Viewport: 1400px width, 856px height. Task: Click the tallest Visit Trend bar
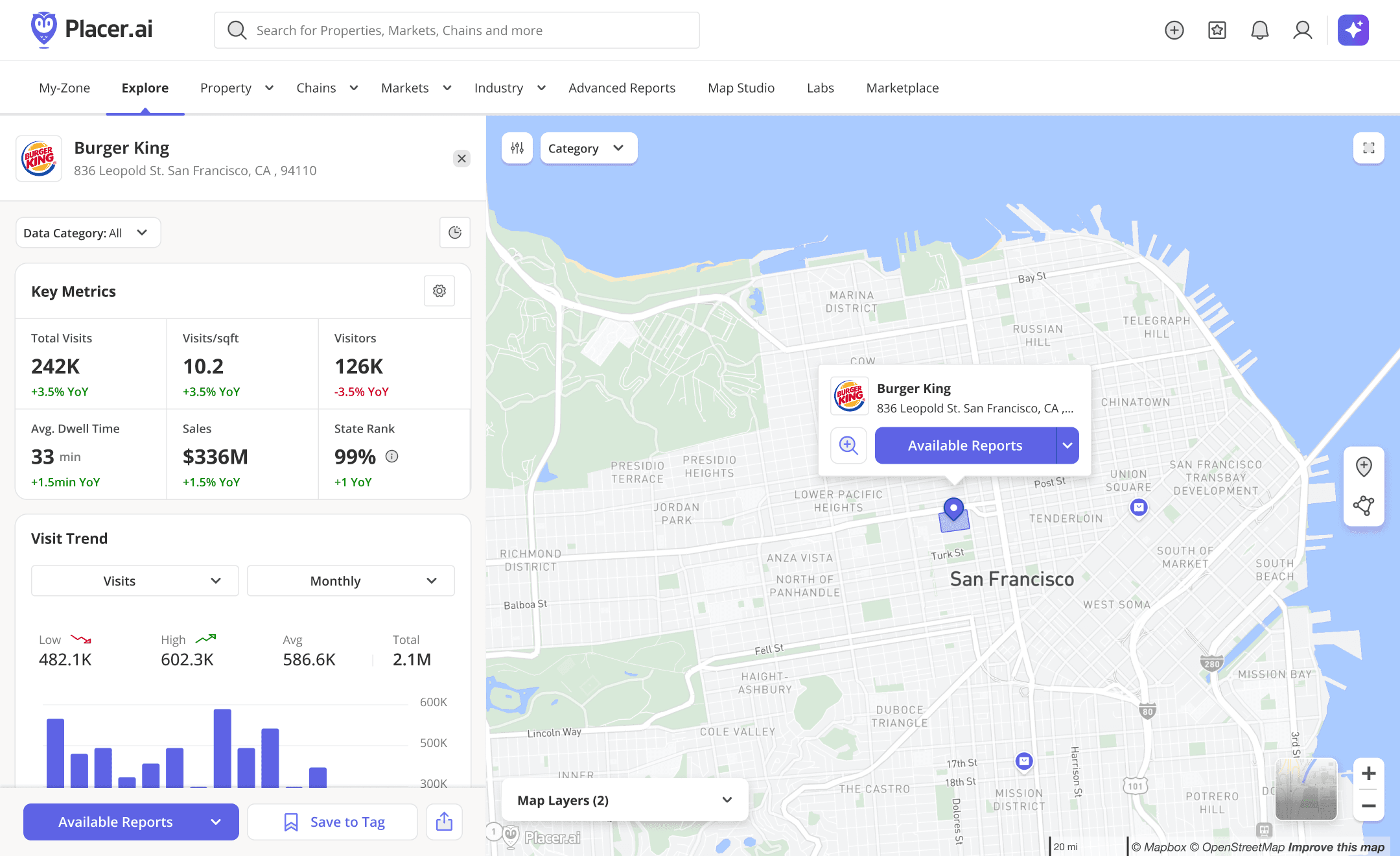click(222, 748)
